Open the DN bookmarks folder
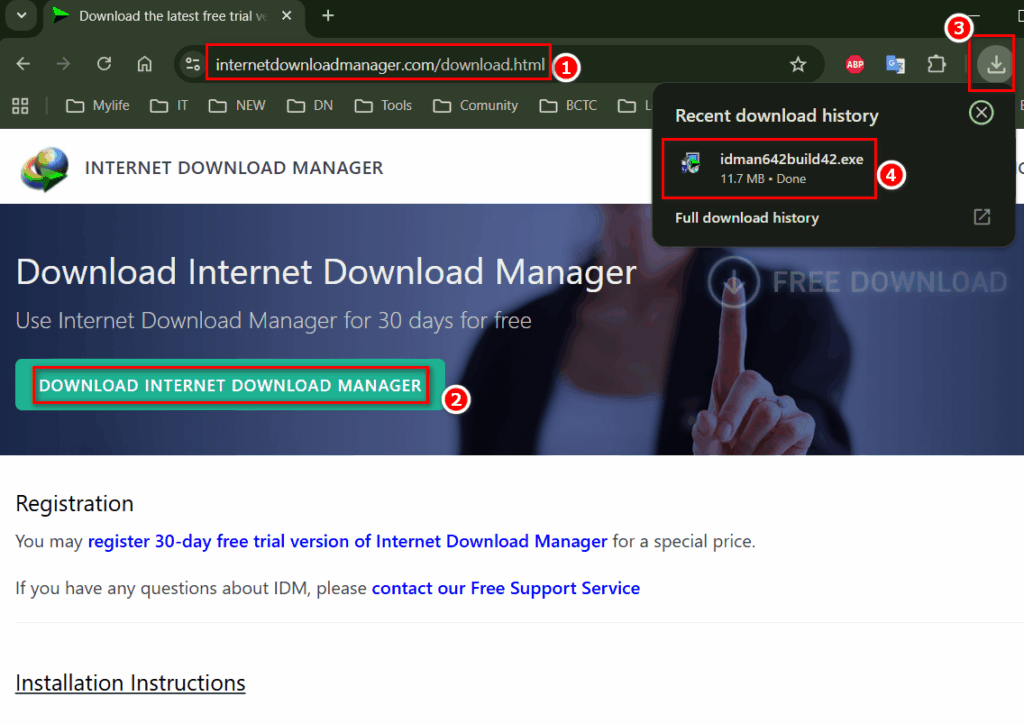The width and height of the screenshot is (1024, 724). pyautogui.click(x=310, y=106)
